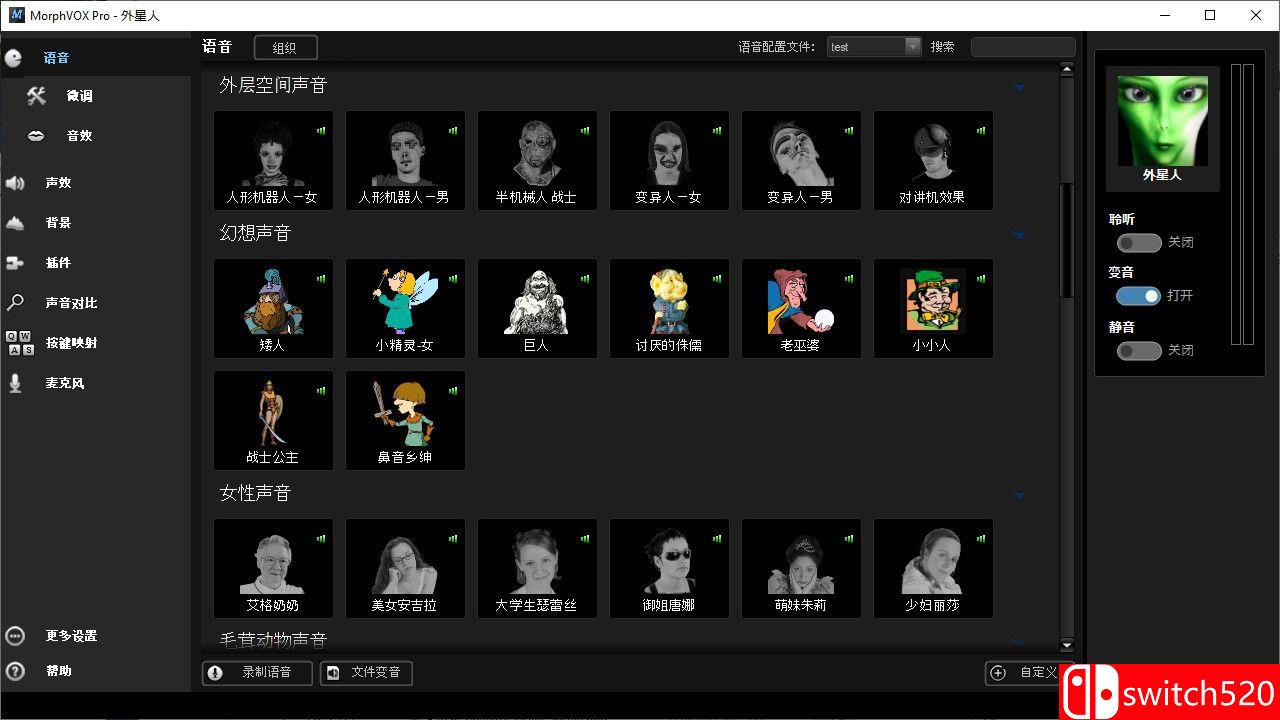Viewport: 1280px width, 720px height.
Task: Pick the 对讲机效果 radio voice icon
Action: [933, 159]
